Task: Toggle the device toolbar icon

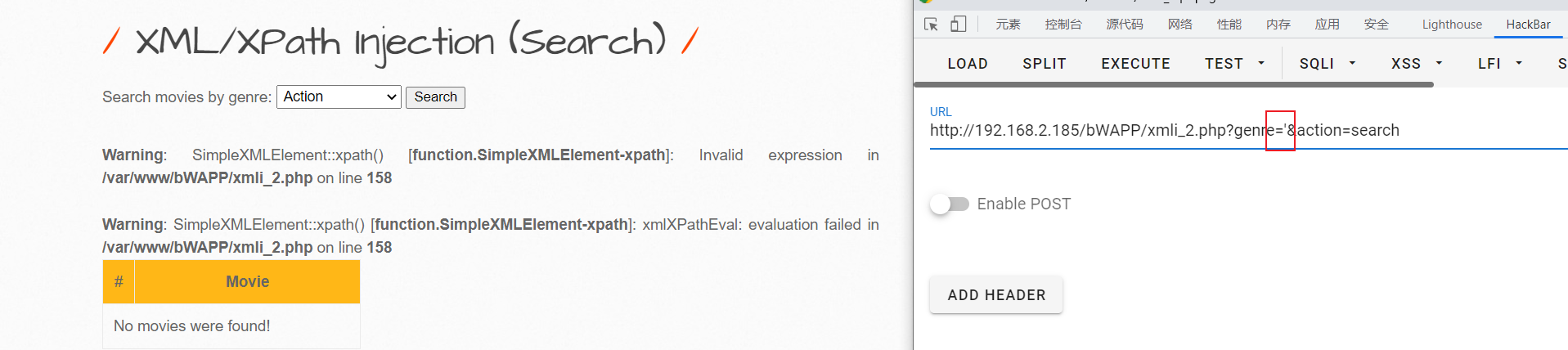Action: 958,25
